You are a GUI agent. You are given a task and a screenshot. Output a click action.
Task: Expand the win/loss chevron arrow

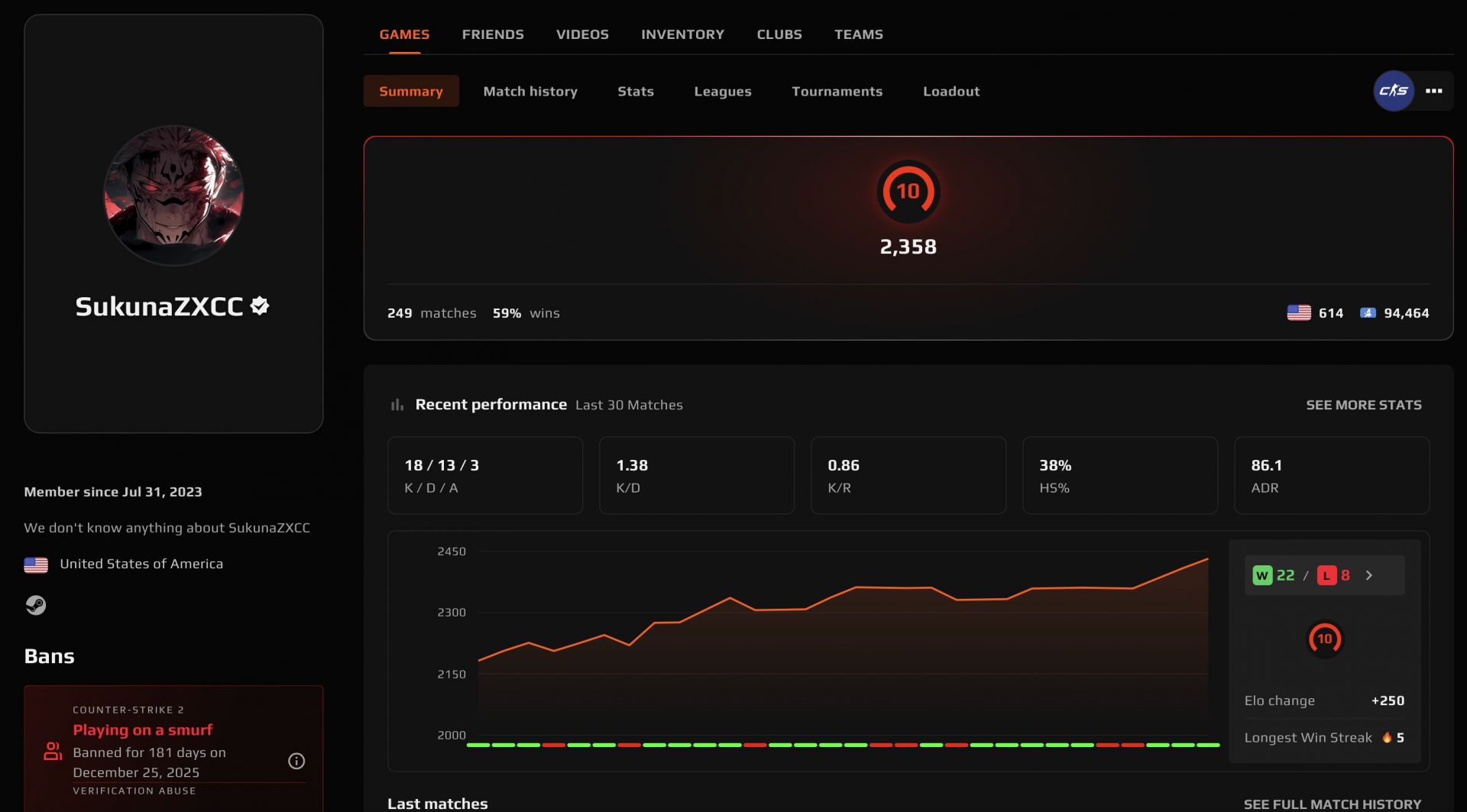(x=1369, y=575)
